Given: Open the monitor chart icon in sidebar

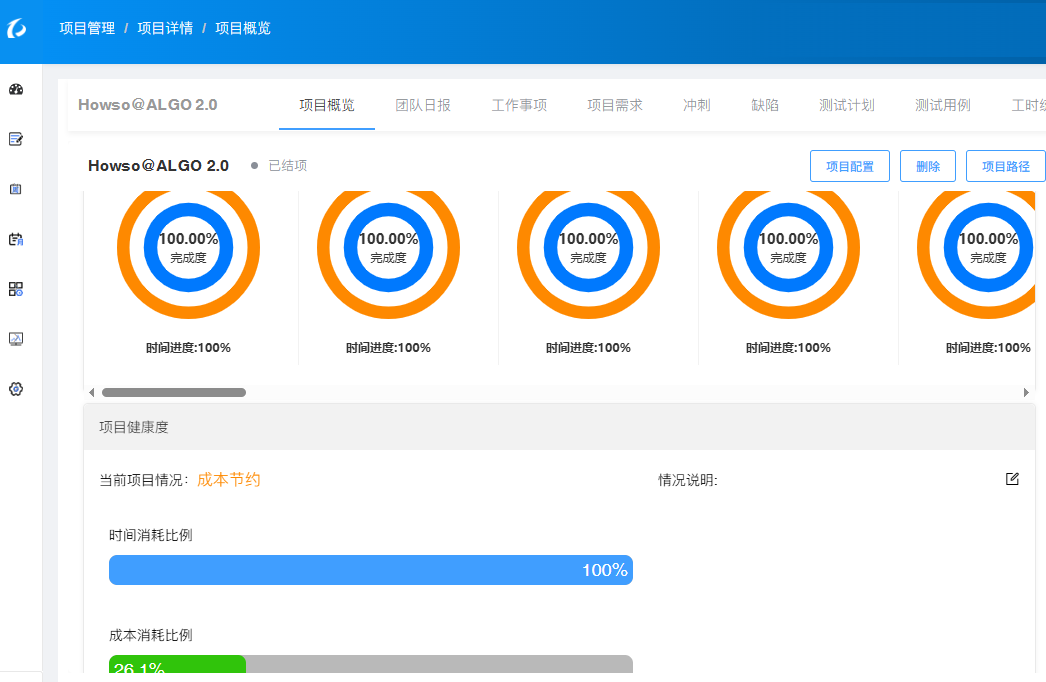Looking at the screenshot, I should [x=16, y=339].
